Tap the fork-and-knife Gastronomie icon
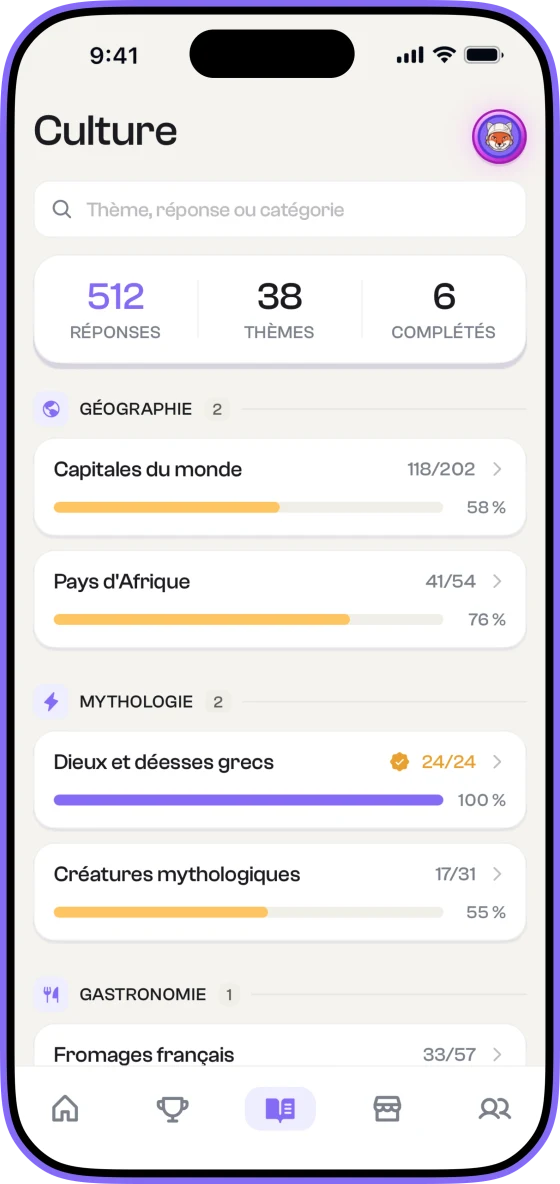 tap(51, 994)
